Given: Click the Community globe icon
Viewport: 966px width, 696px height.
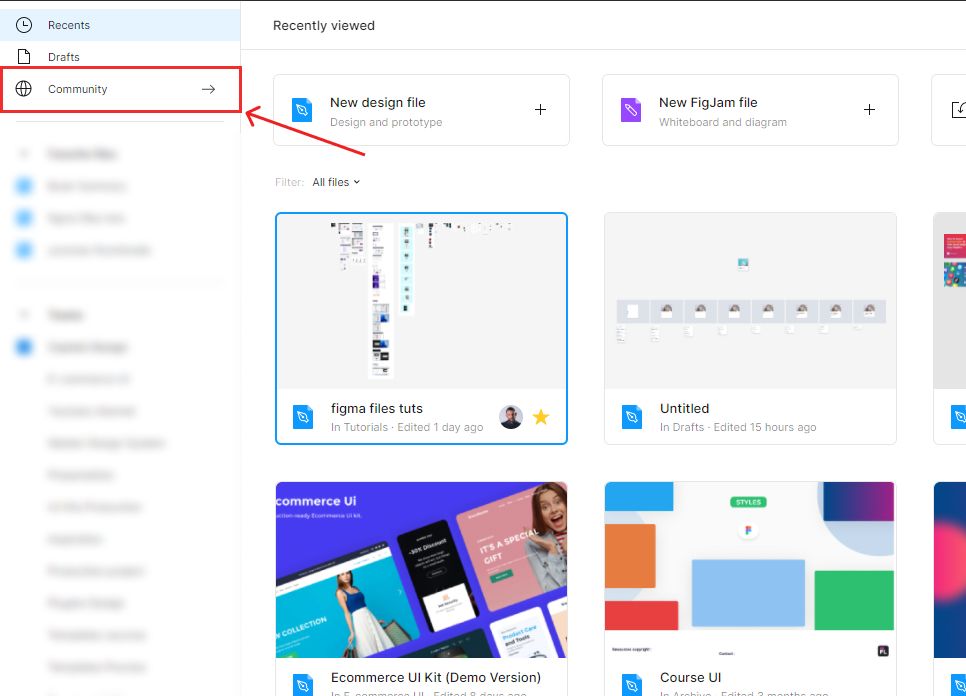Looking at the screenshot, I should click(x=24, y=89).
